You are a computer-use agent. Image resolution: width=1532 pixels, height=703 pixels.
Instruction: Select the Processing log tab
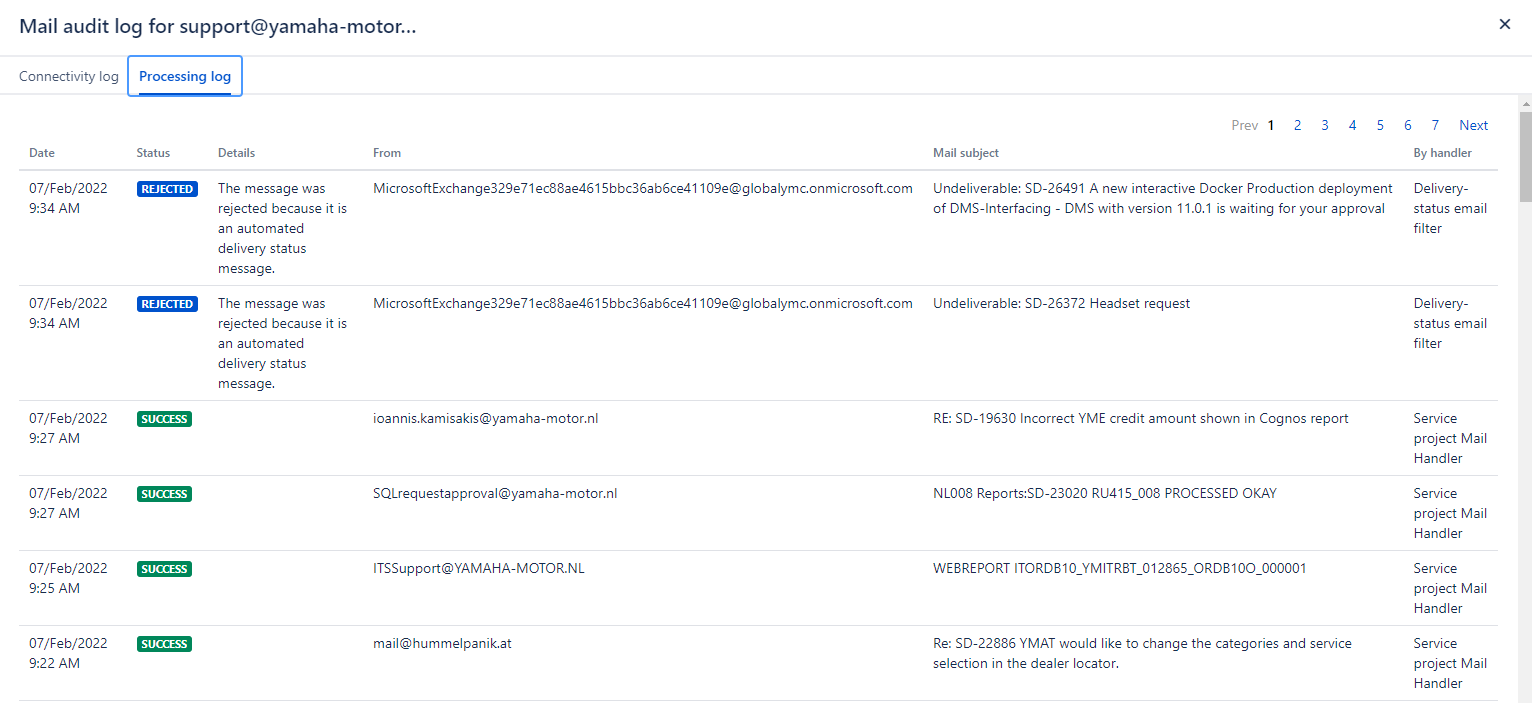[x=185, y=76]
